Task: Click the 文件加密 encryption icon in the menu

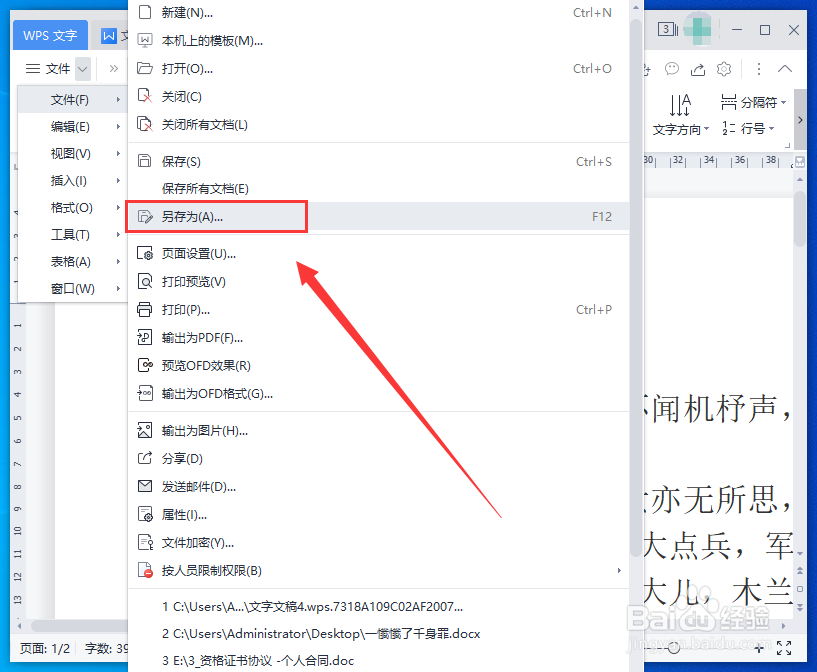Action: pos(144,541)
